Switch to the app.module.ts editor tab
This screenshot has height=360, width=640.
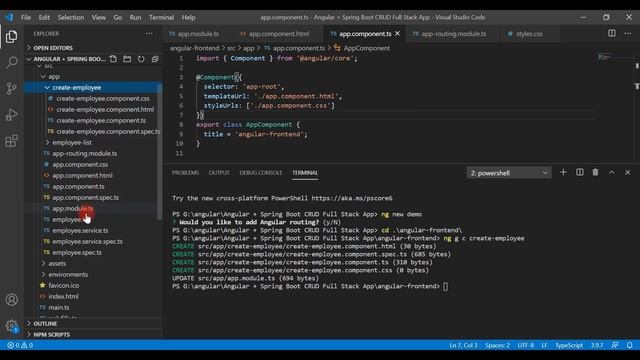(198, 34)
